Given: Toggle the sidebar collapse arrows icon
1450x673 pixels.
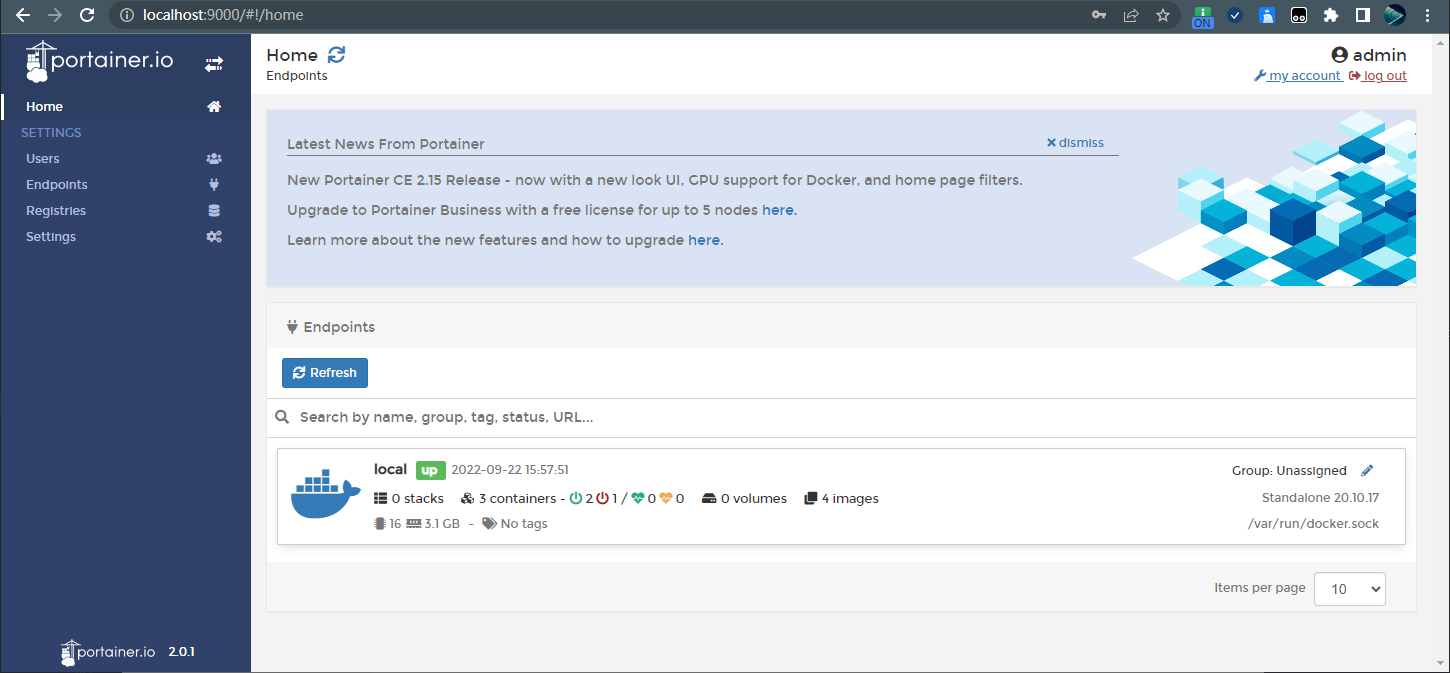Looking at the screenshot, I should 214,64.
